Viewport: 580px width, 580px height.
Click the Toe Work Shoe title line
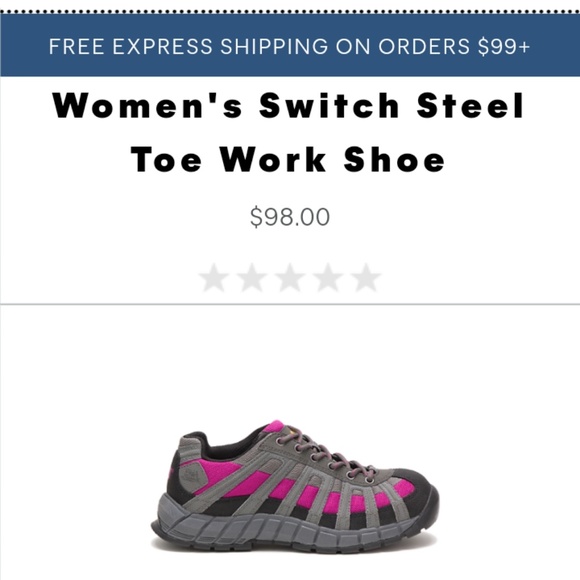pyautogui.click(x=288, y=159)
